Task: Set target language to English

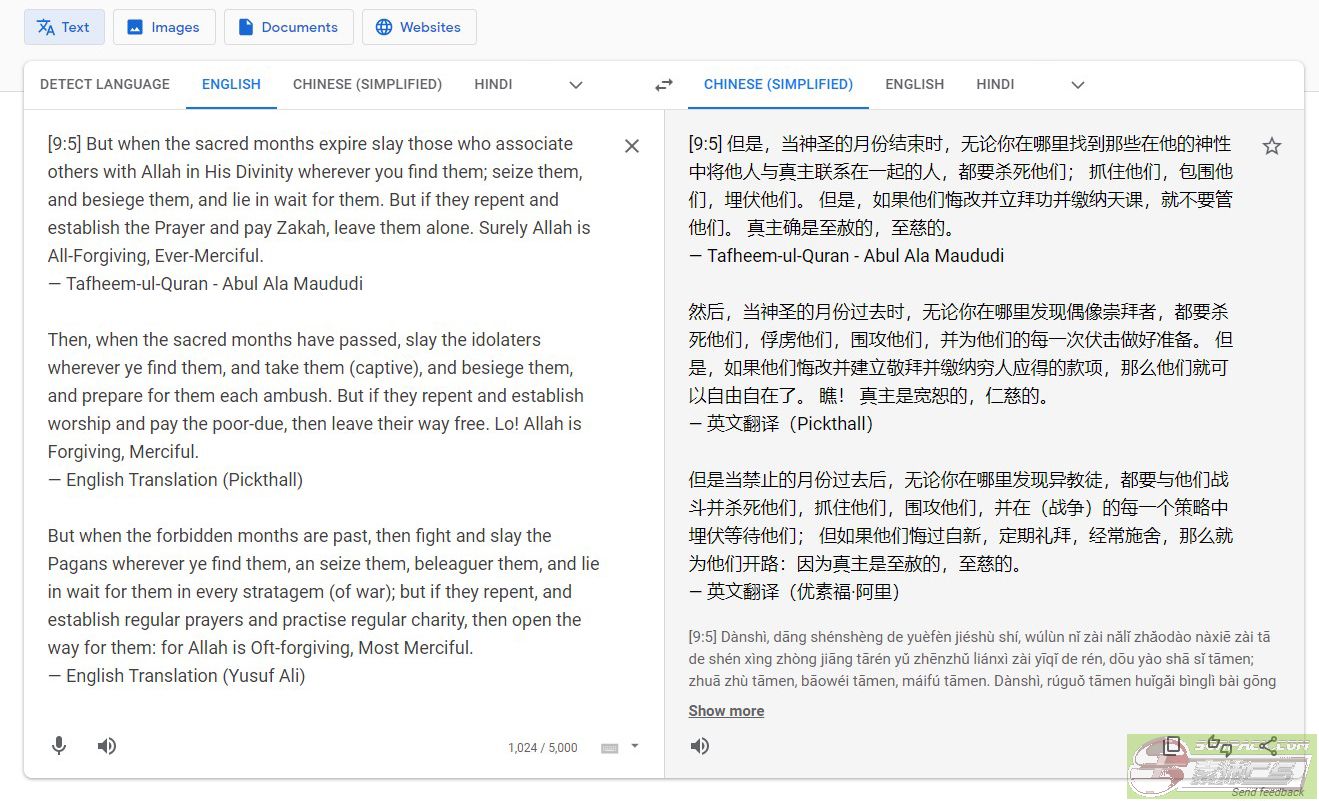Action: coord(914,85)
